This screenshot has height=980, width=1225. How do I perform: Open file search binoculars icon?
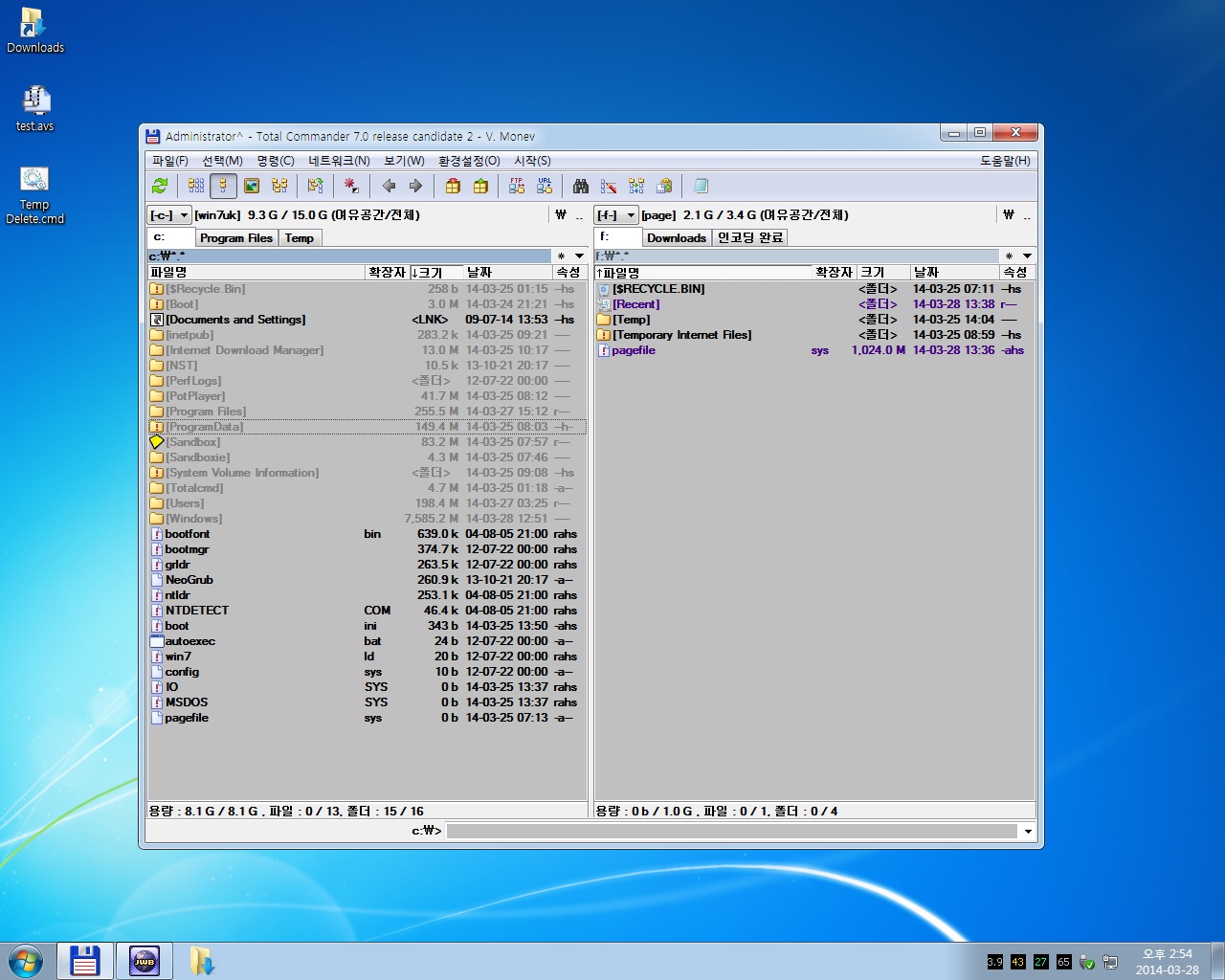(581, 186)
